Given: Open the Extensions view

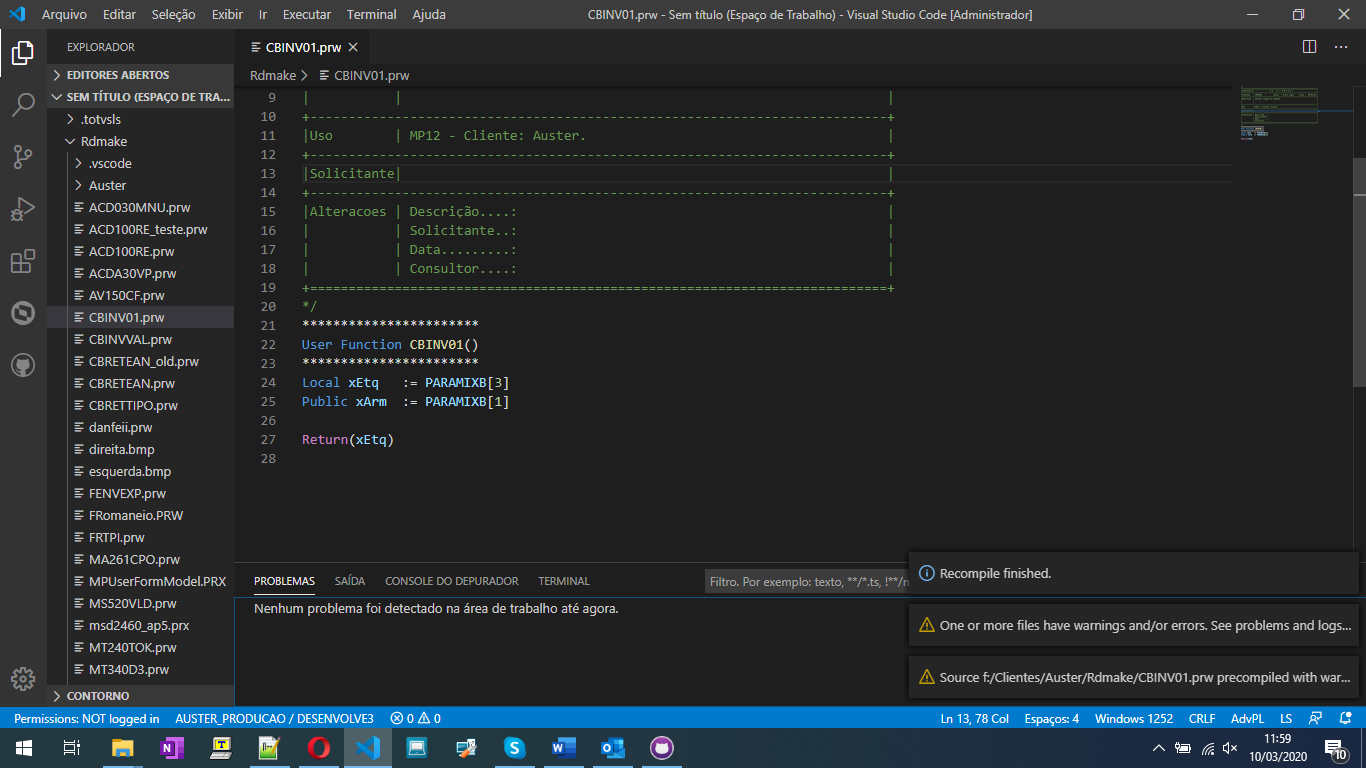Looking at the screenshot, I should (22, 261).
